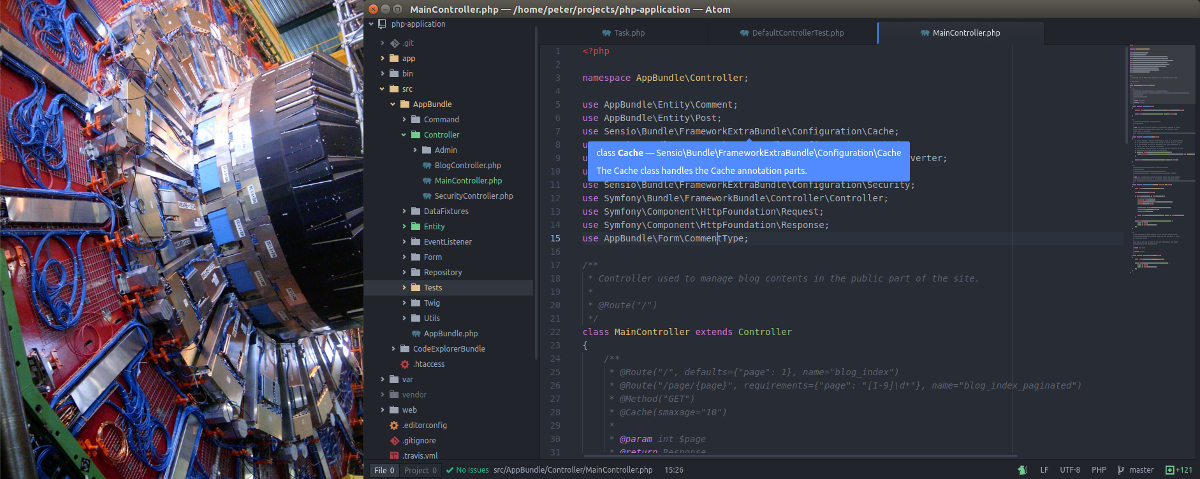The width and height of the screenshot is (1200, 479).
Task: Expand the DataFixtures folder chevron
Action: tap(404, 211)
